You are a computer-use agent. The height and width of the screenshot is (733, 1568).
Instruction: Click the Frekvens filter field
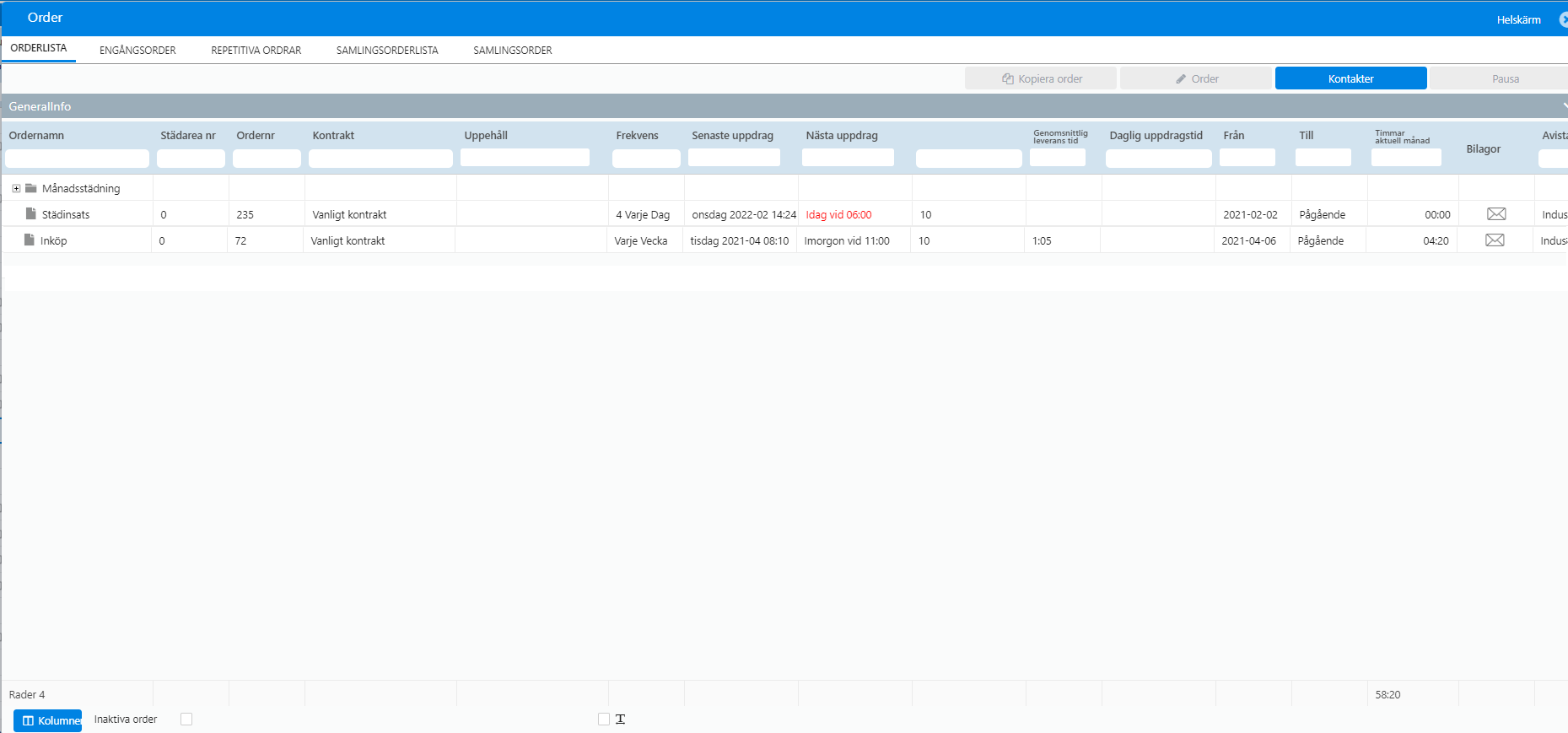646,158
